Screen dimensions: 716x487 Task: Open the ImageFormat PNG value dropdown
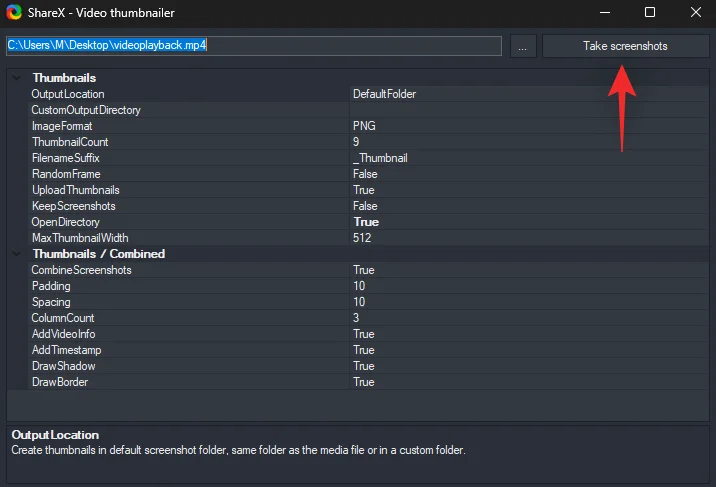528,126
